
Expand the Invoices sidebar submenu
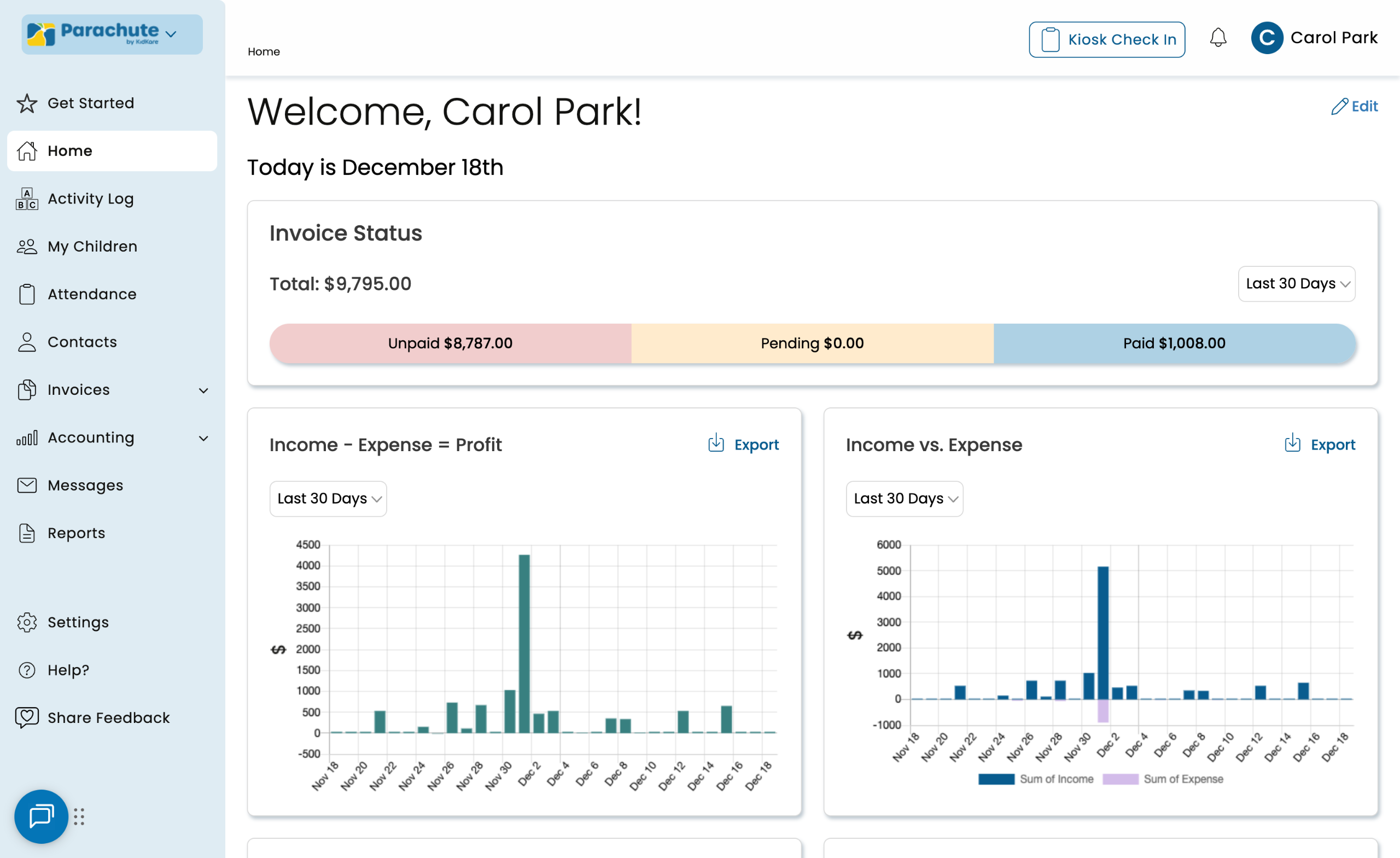pyautogui.click(x=203, y=390)
